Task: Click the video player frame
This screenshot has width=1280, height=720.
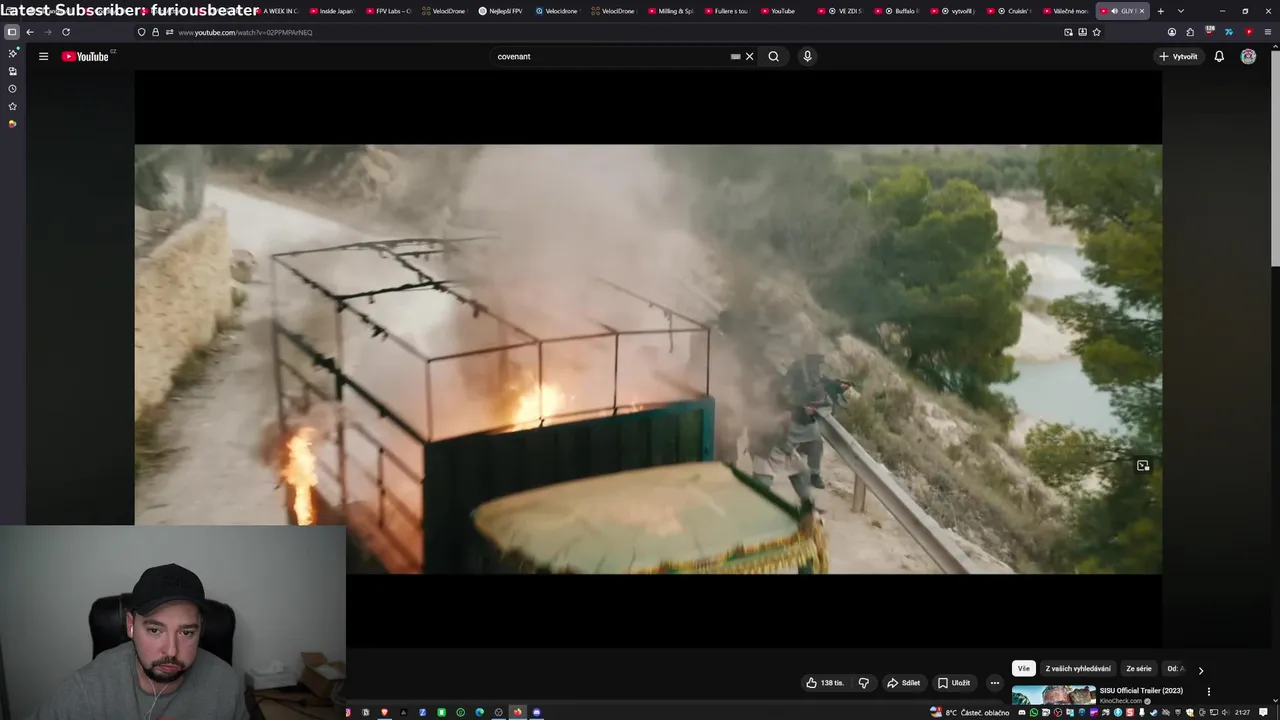Action: (x=648, y=359)
